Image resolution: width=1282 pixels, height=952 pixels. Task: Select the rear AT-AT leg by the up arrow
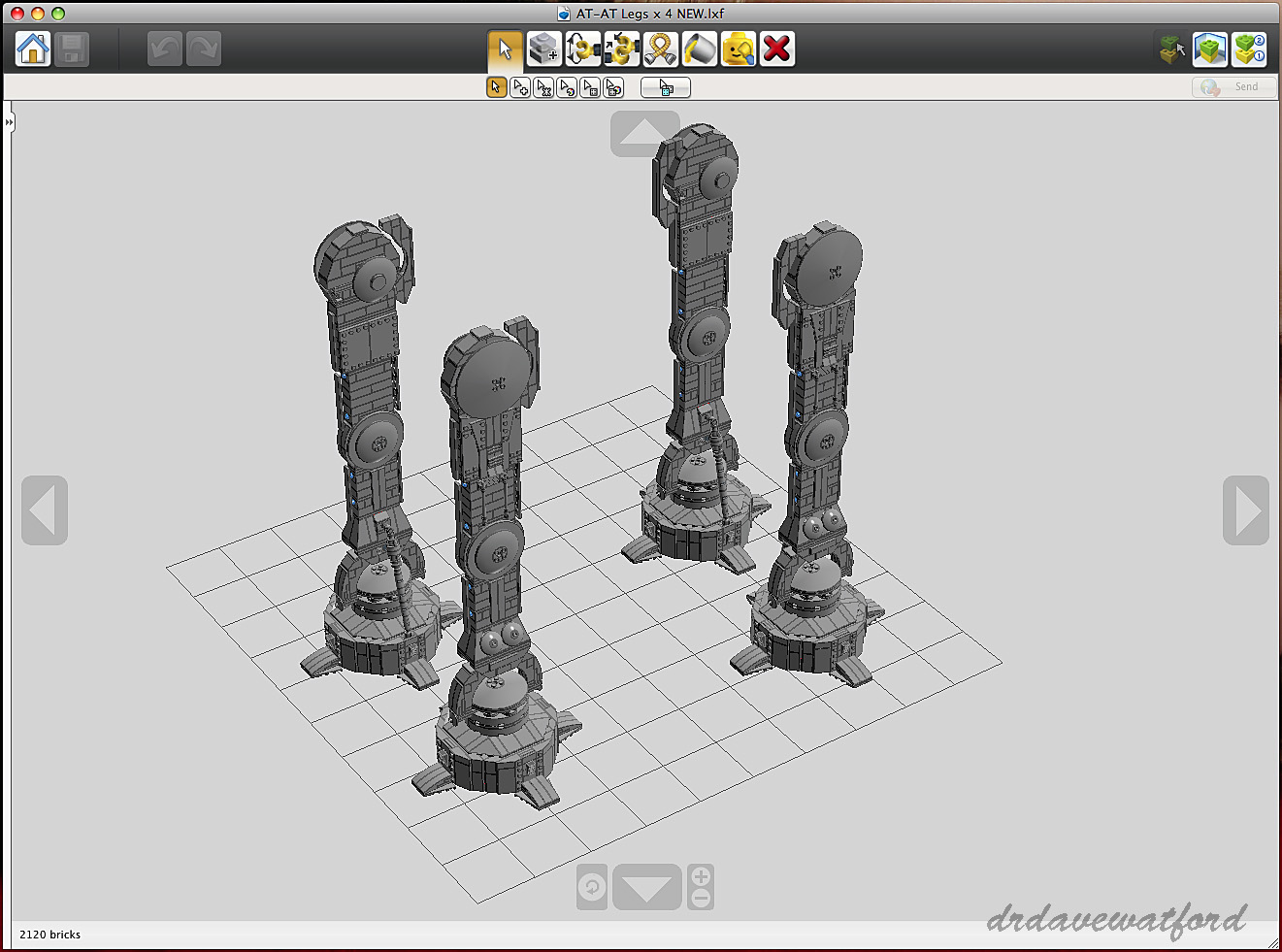[x=701, y=349]
